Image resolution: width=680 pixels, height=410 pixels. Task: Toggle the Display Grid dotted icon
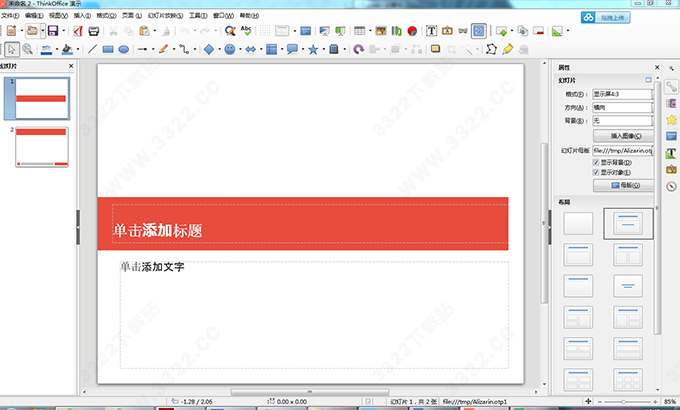coord(265,31)
